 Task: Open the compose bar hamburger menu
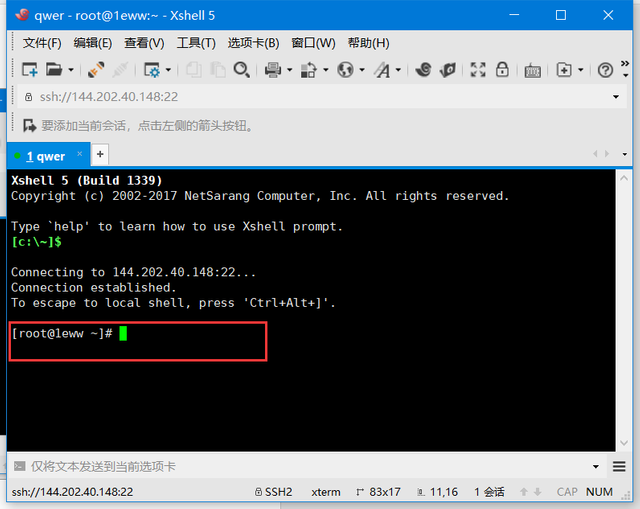[x=619, y=466]
